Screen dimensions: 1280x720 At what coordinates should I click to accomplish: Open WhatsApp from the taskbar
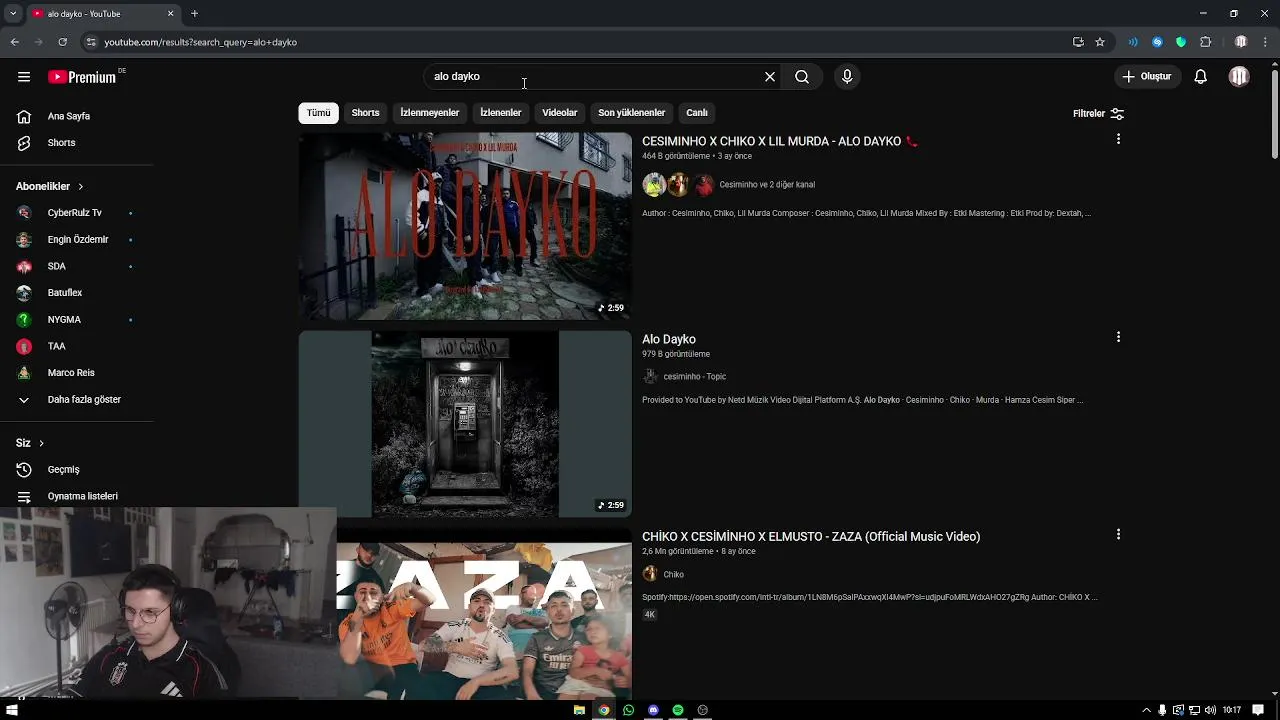(628, 710)
